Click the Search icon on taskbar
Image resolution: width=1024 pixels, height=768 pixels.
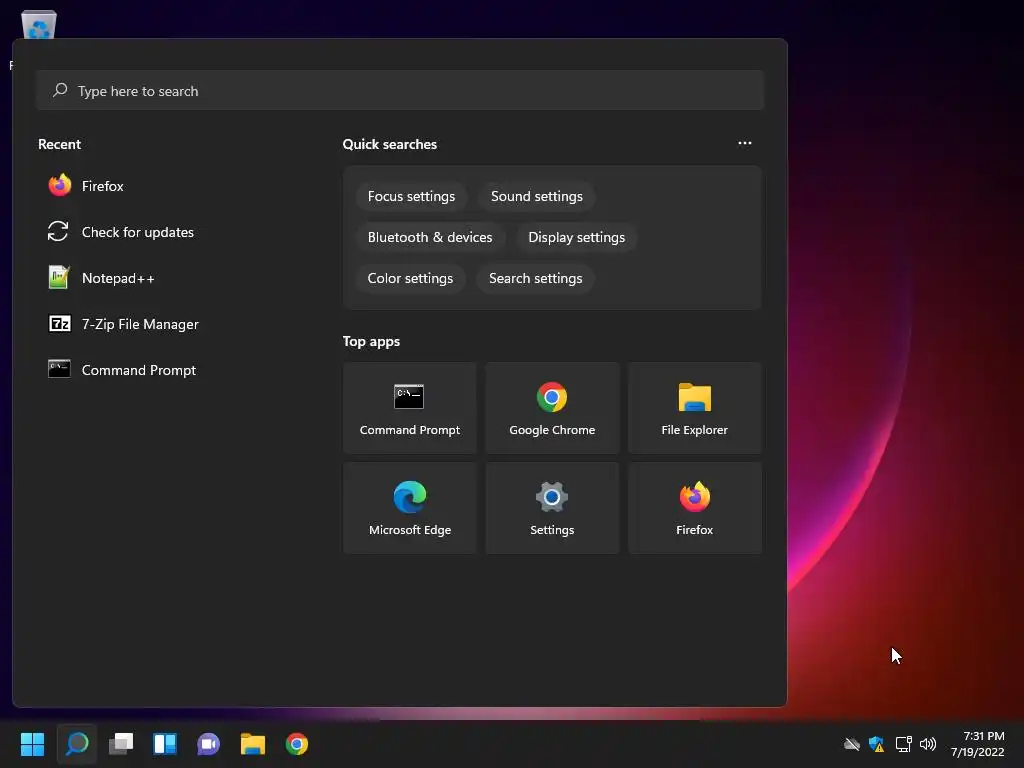76,744
